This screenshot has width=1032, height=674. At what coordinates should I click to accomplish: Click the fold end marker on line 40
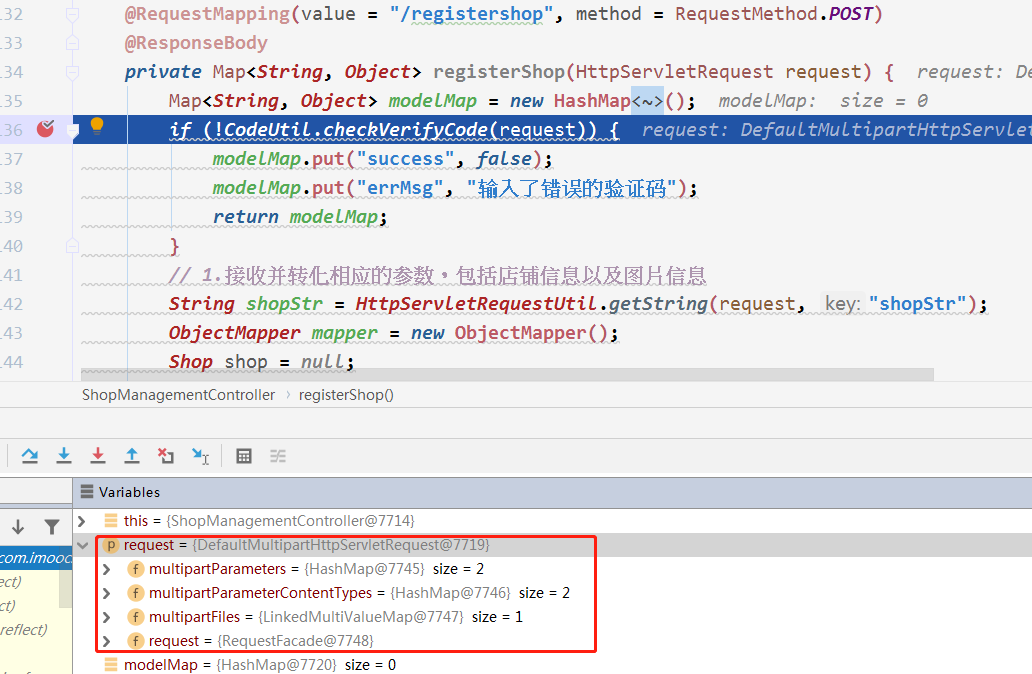[72, 246]
